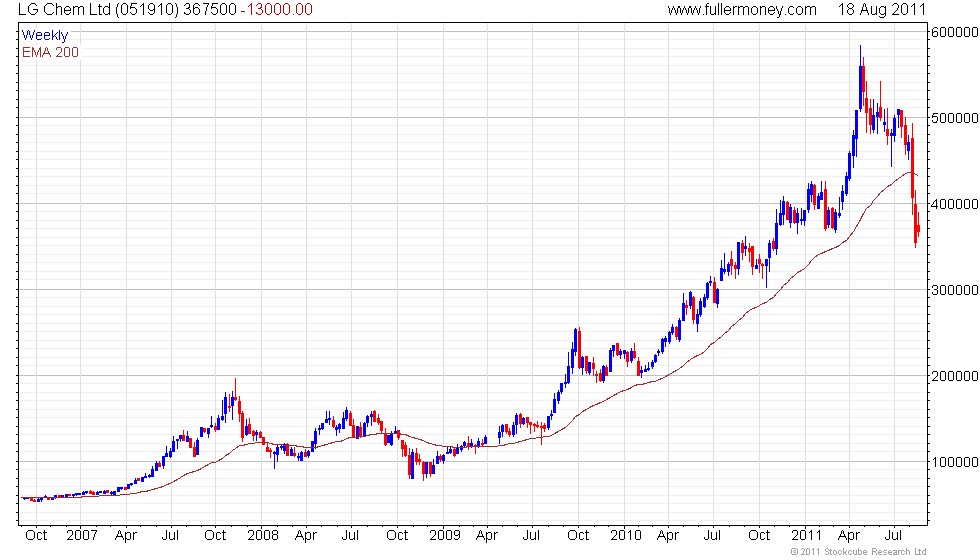Click the Apr label after 2007
The width and height of the screenshot is (980, 560).
point(126,536)
